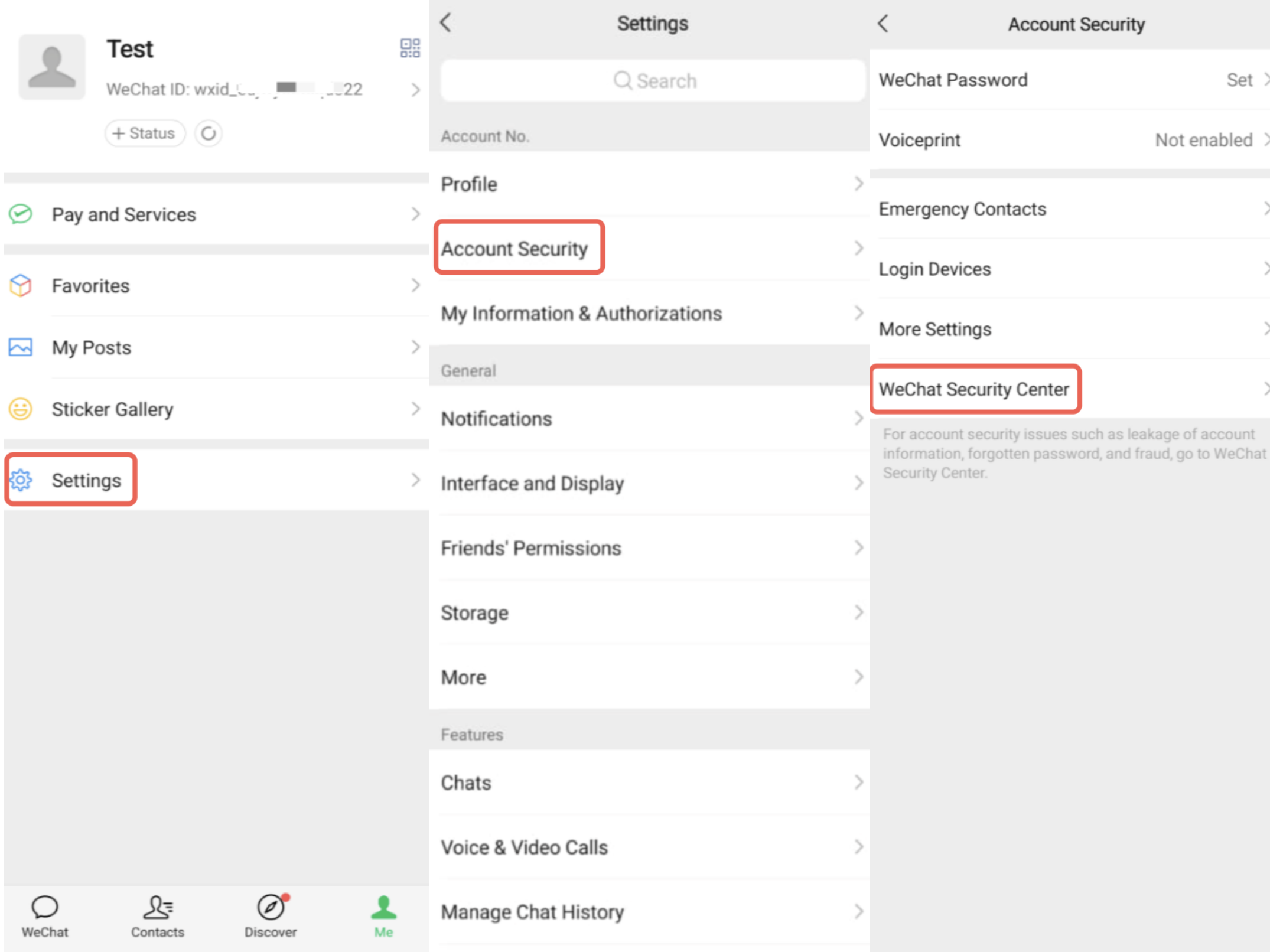Switch to the Me tab
Viewport: 1270px width, 952px height.
(383, 917)
